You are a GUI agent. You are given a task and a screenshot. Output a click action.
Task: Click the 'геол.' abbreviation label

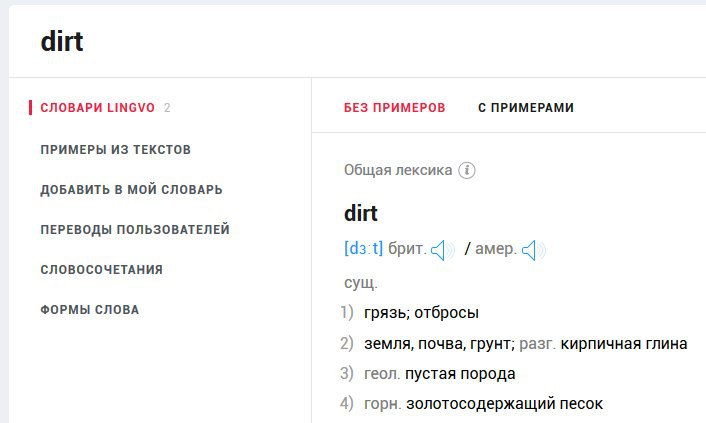[x=382, y=374]
